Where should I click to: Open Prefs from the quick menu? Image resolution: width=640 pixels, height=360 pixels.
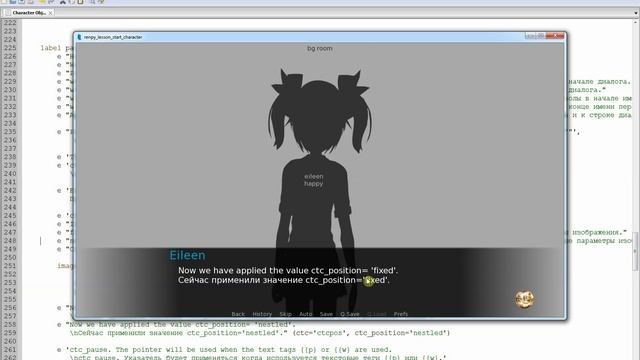(x=401, y=314)
